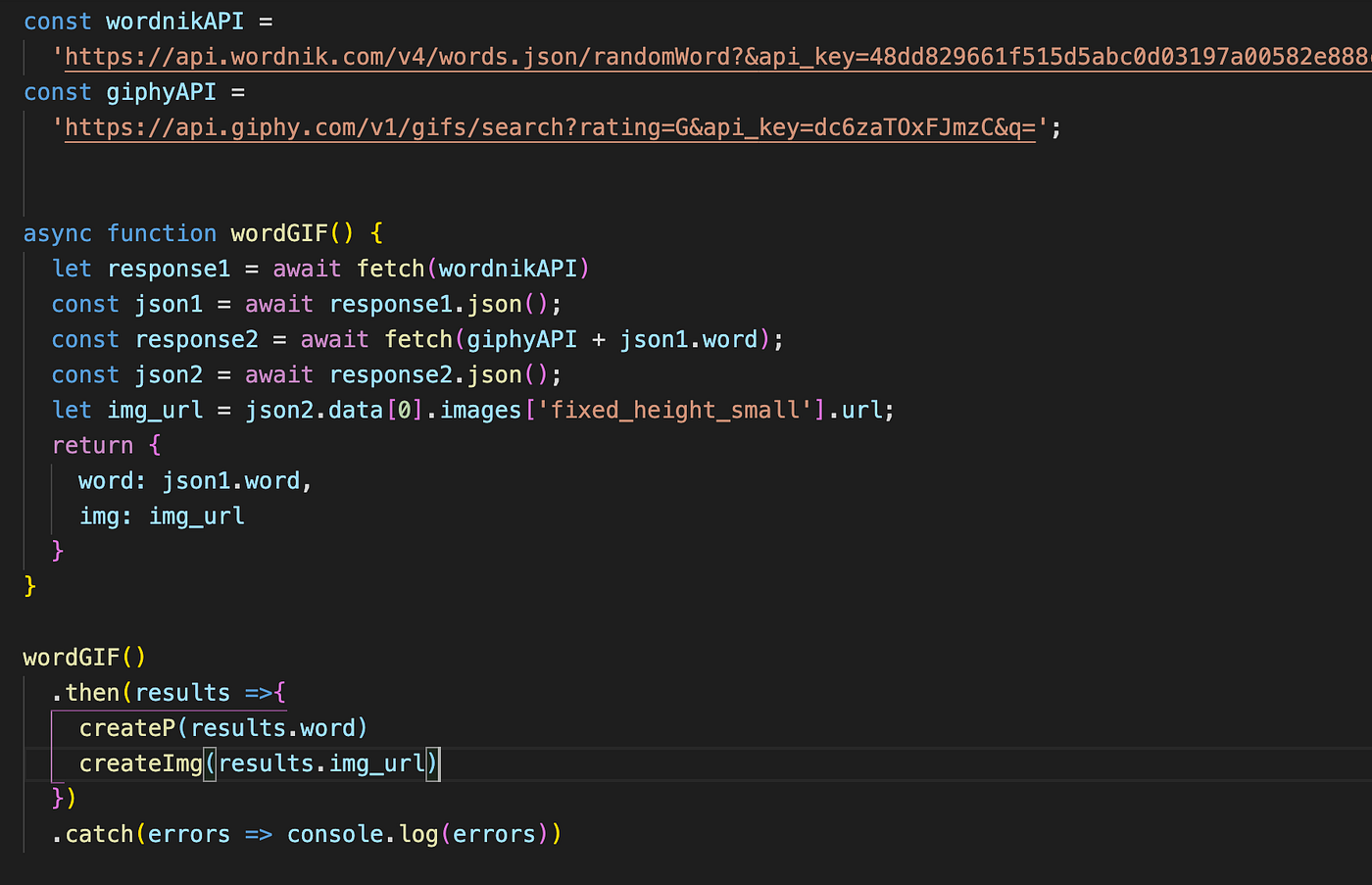Click the response2 constant declaration
The width and height of the screenshot is (1372, 885).
196,338
